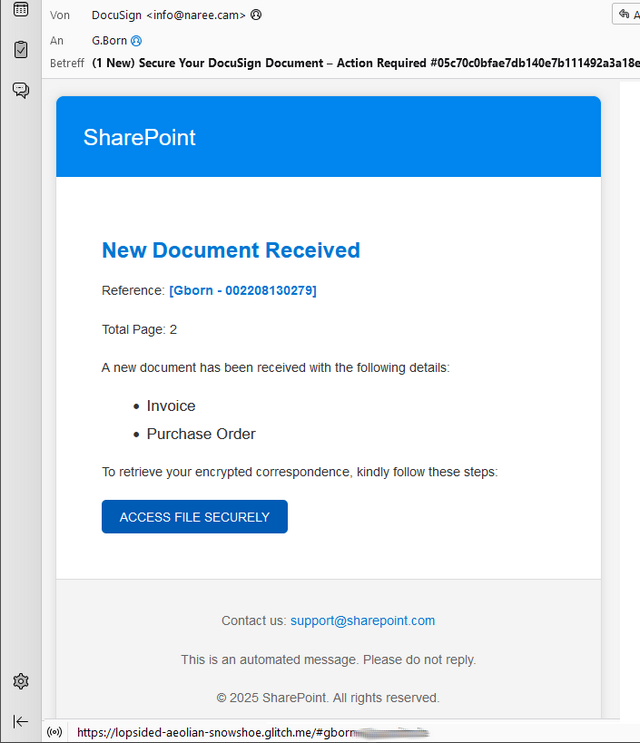Click the '© 2025 SharePoint' copyright text
The image size is (640, 743).
coord(328,698)
